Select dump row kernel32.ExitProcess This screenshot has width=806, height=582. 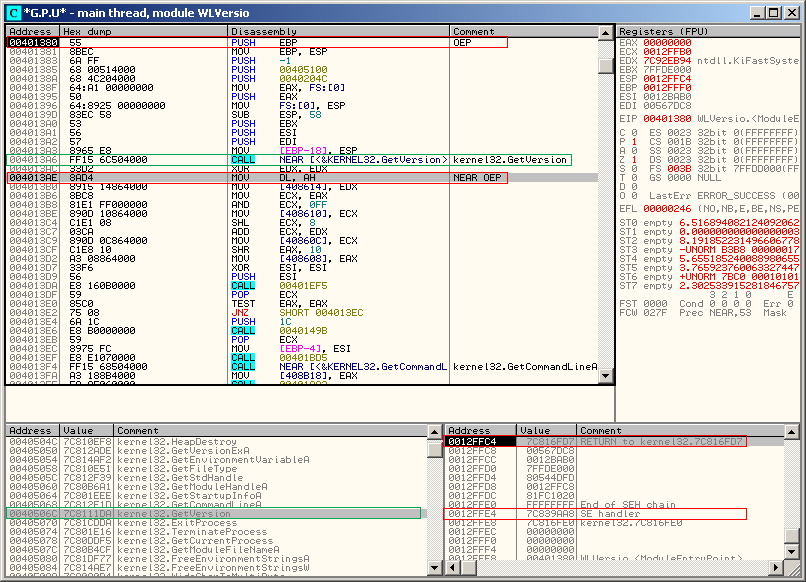217,522
